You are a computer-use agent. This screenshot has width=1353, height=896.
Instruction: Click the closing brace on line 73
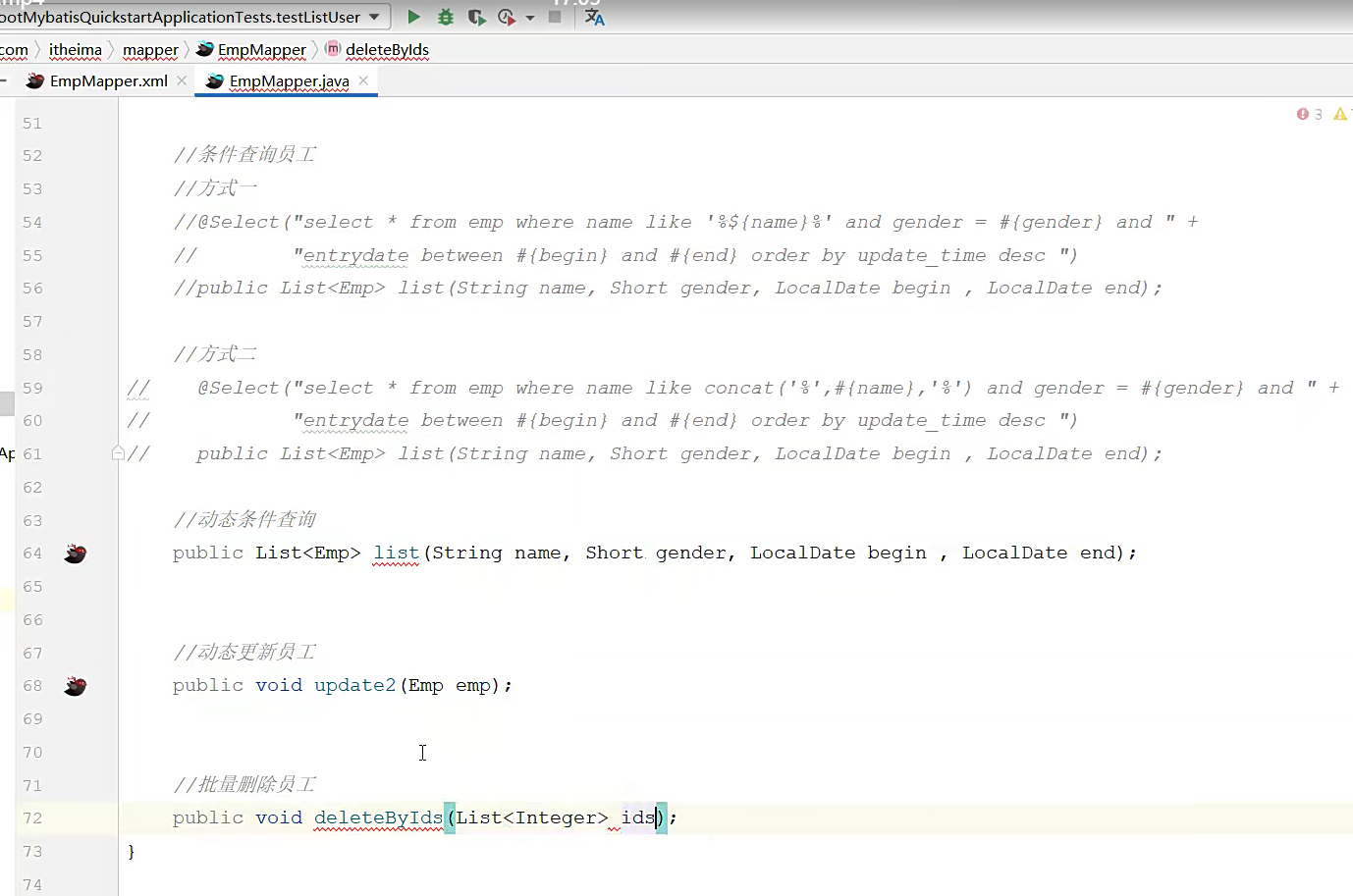tap(132, 851)
